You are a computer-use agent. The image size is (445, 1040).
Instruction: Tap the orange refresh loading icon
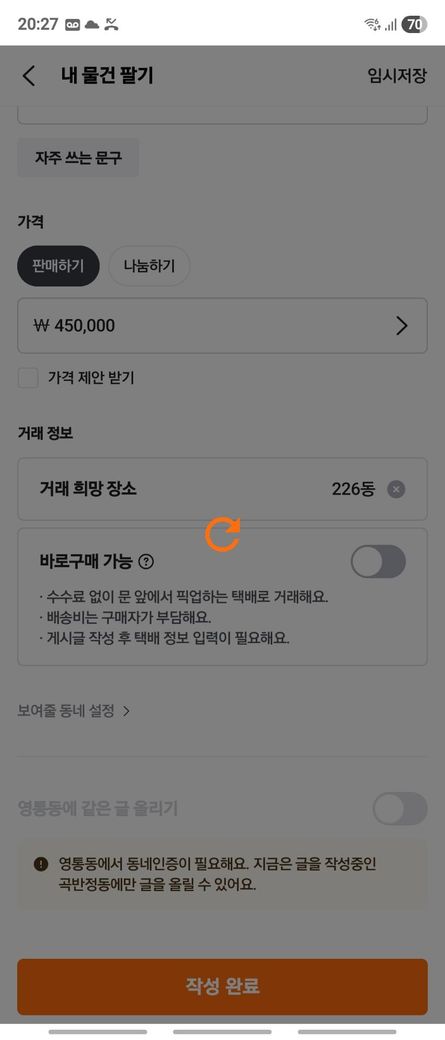click(223, 535)
